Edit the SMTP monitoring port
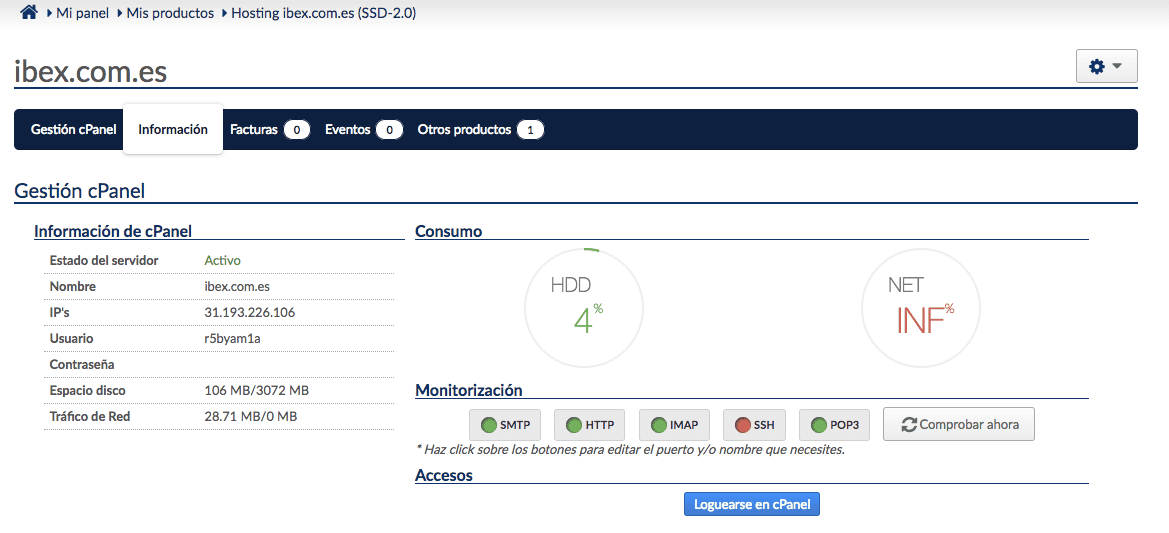The width and height of the screenshot is (1169, 533). (505, 426)
